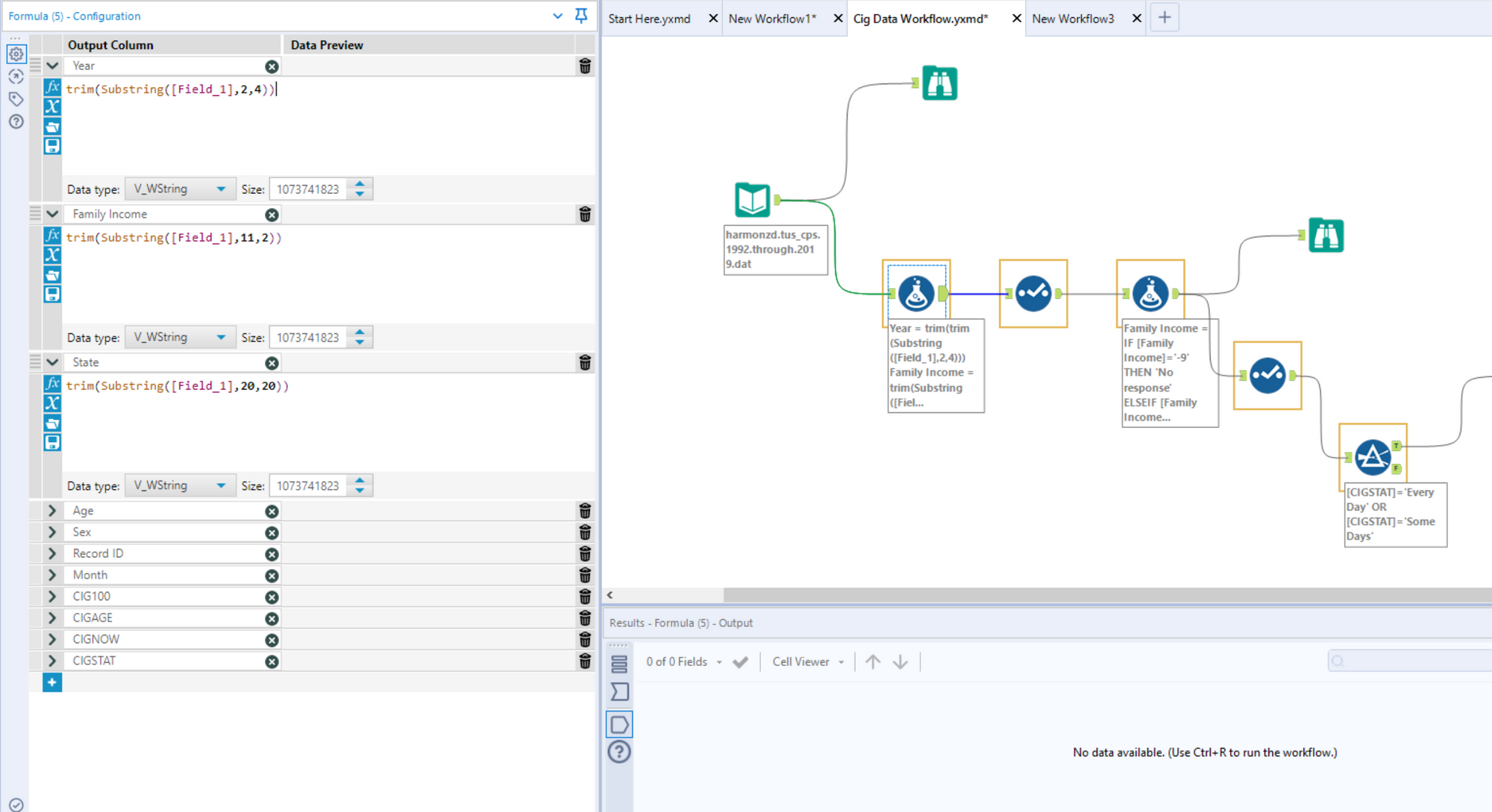
Task: Add a new output column with plus
Action: pos(52,682)
